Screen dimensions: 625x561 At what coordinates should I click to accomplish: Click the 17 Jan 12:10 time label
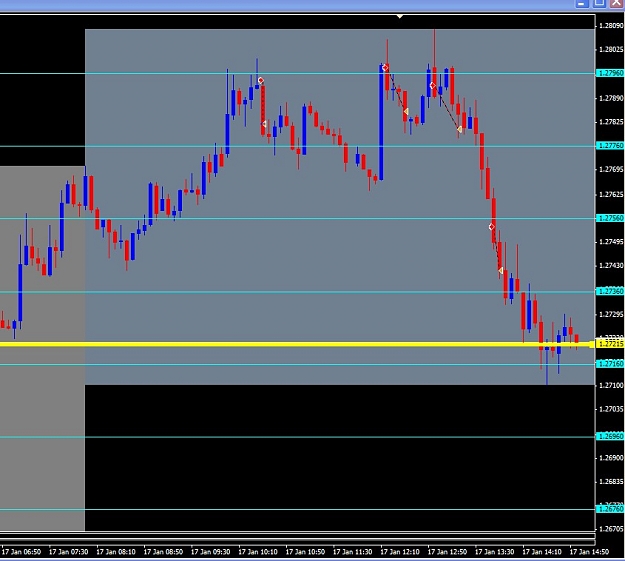click(400, 552)
